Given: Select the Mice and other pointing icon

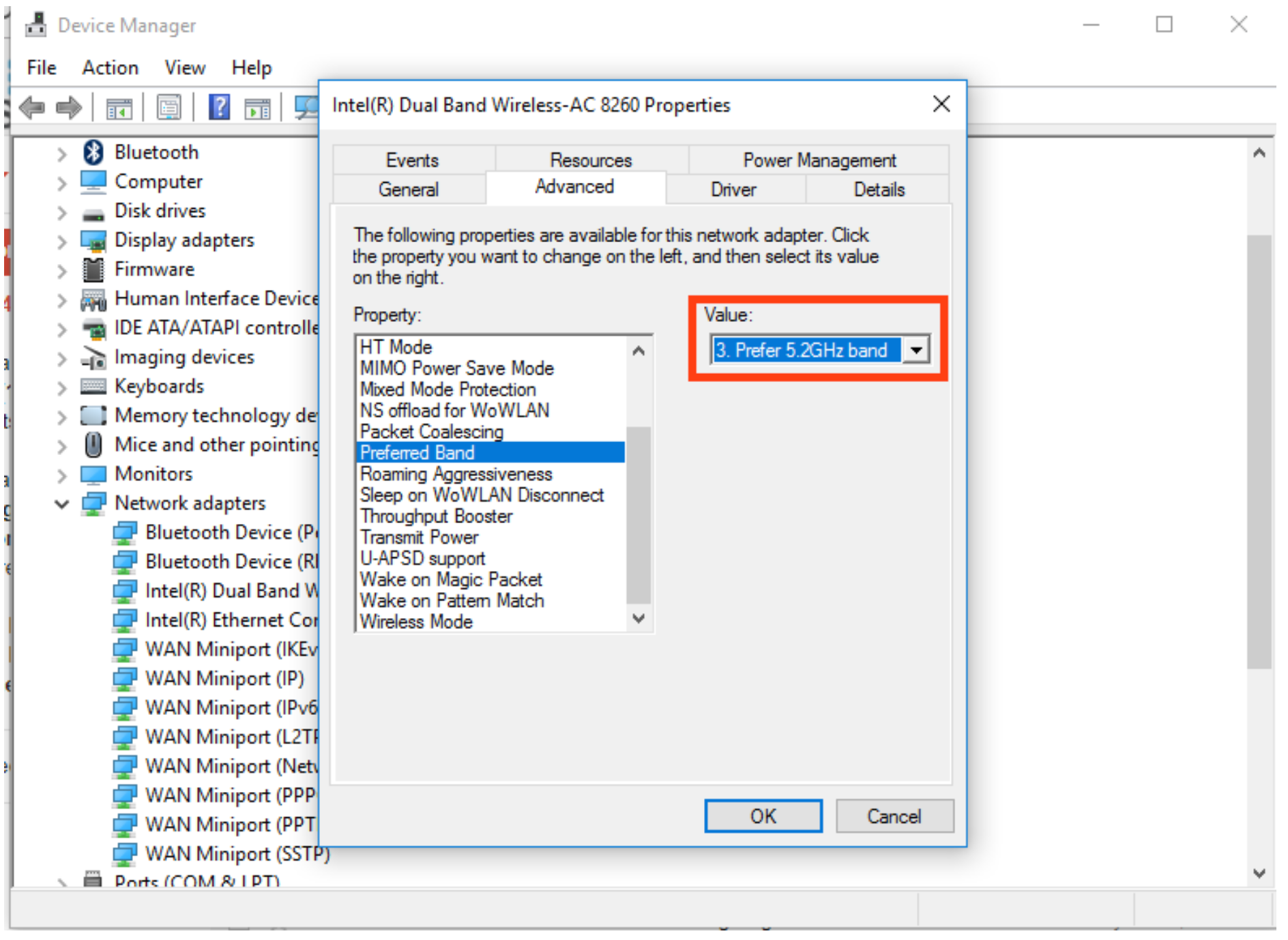Looking at the screenshot, I should click(x=93, y=445).
